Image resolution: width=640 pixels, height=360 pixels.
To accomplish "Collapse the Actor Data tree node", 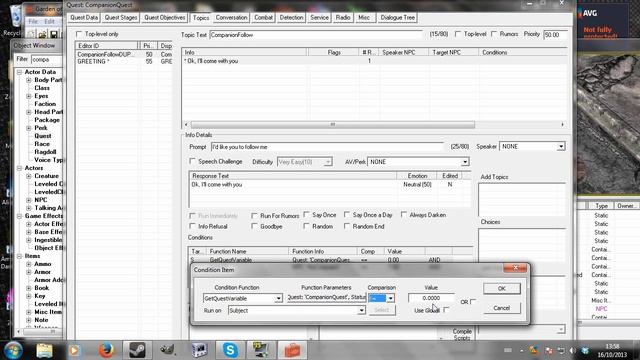I will pyautogui.click(x=19, y=72).
